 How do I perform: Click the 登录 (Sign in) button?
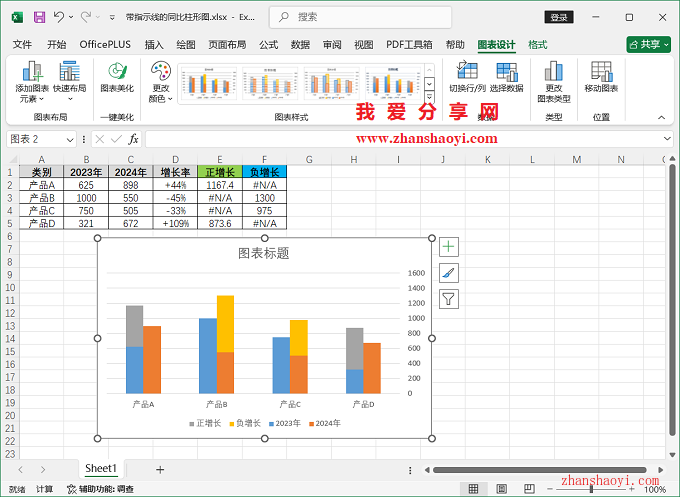[559, 17]
